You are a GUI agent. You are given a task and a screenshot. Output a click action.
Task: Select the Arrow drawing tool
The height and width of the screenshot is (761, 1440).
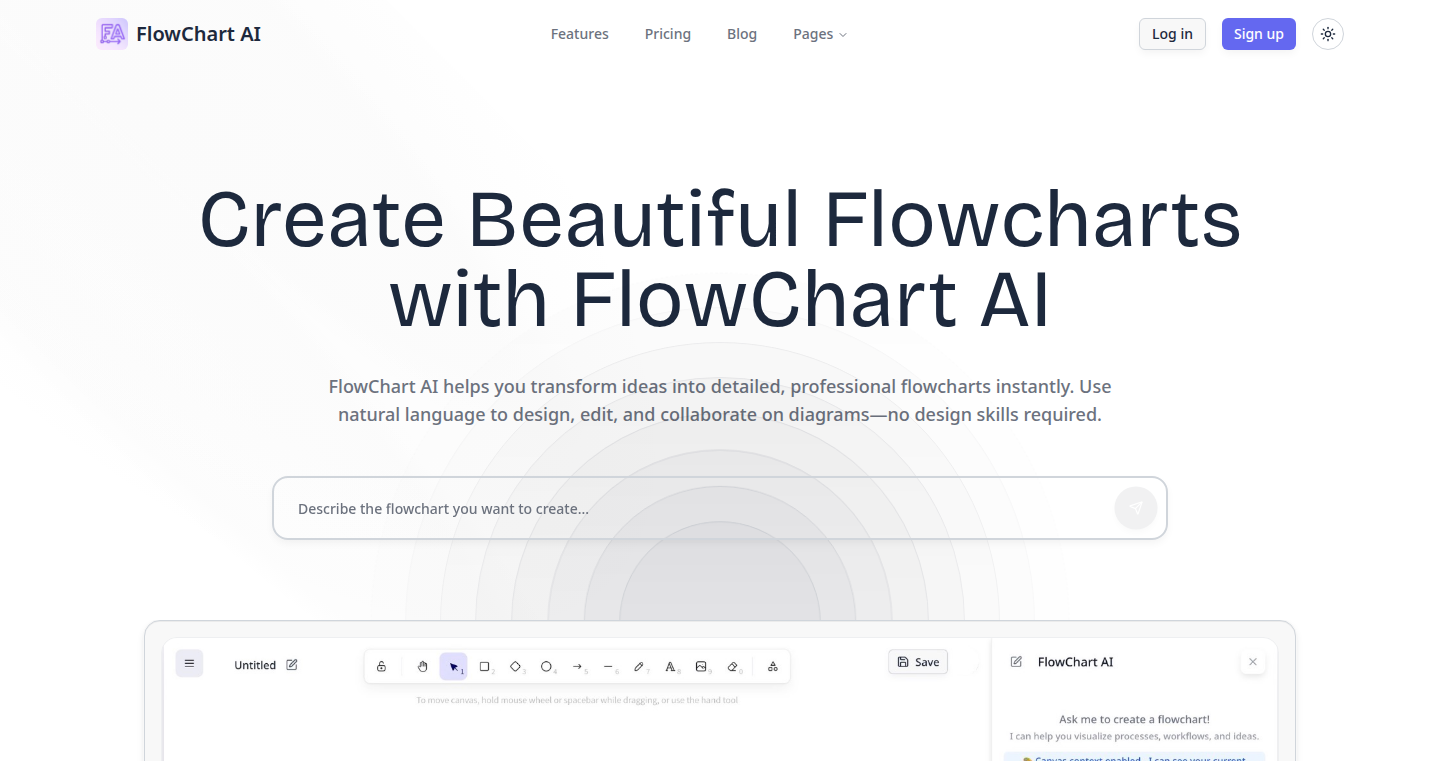[x=578, y=666]
